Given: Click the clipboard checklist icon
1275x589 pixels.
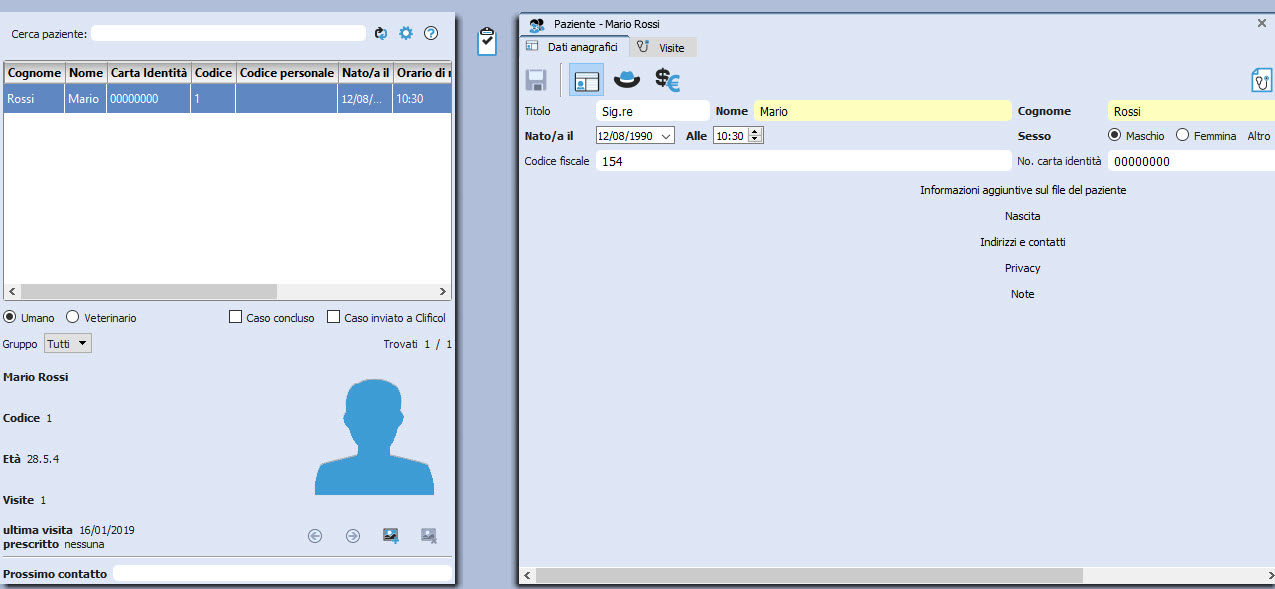Looking at the screenshot, I should point(487,41).
